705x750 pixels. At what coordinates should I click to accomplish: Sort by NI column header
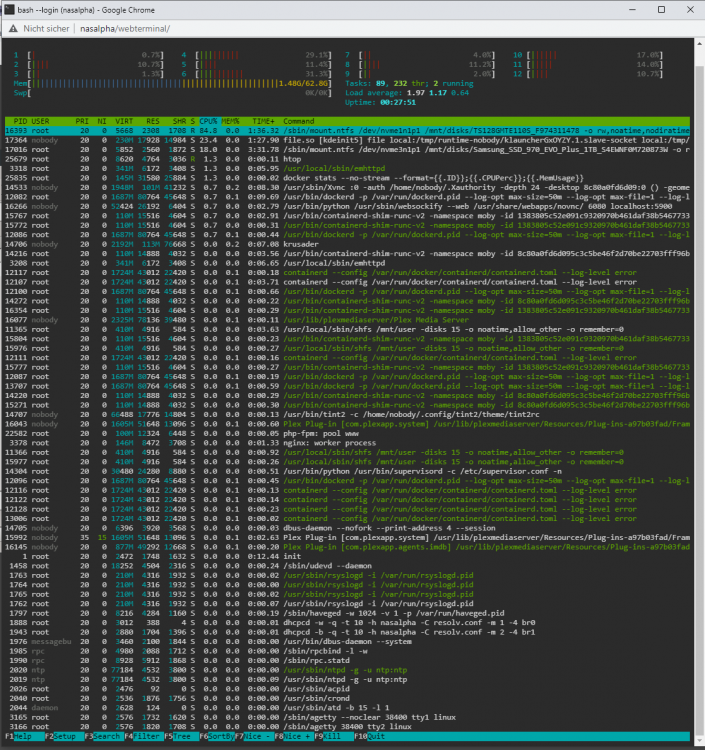[102, 121]
